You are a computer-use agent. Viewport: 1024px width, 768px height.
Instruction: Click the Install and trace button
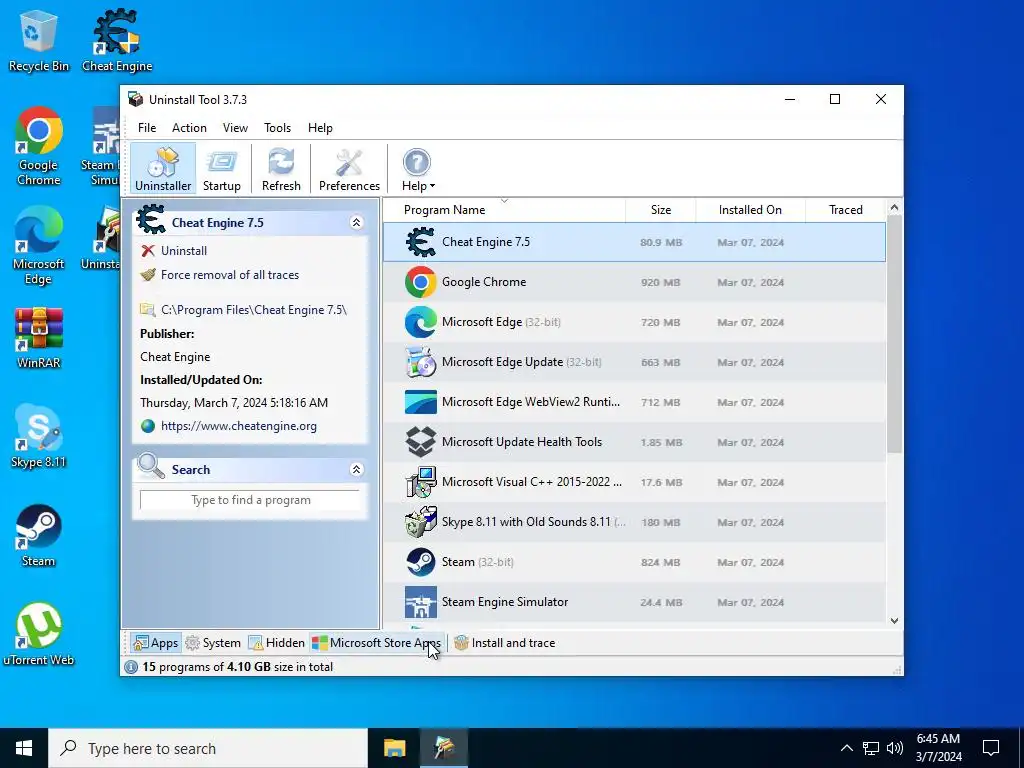click(505, 643)
